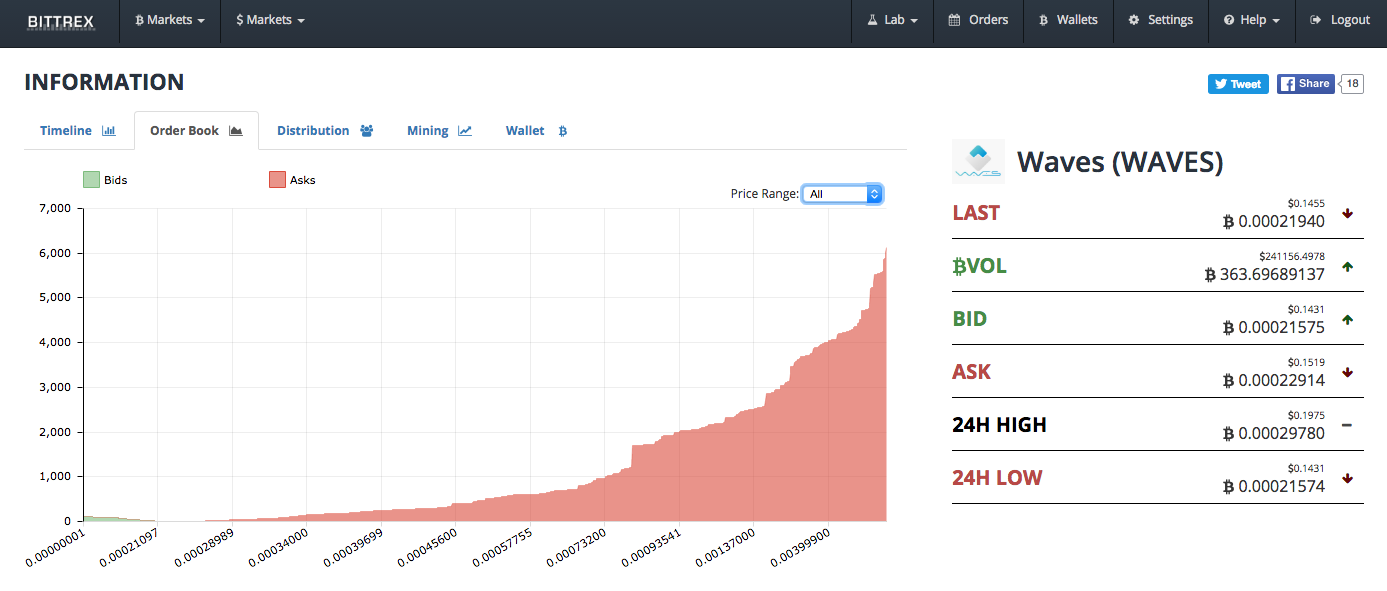
Task: Share the page on Facebook
Action: pyautogui.click(x=1306, y=84)
